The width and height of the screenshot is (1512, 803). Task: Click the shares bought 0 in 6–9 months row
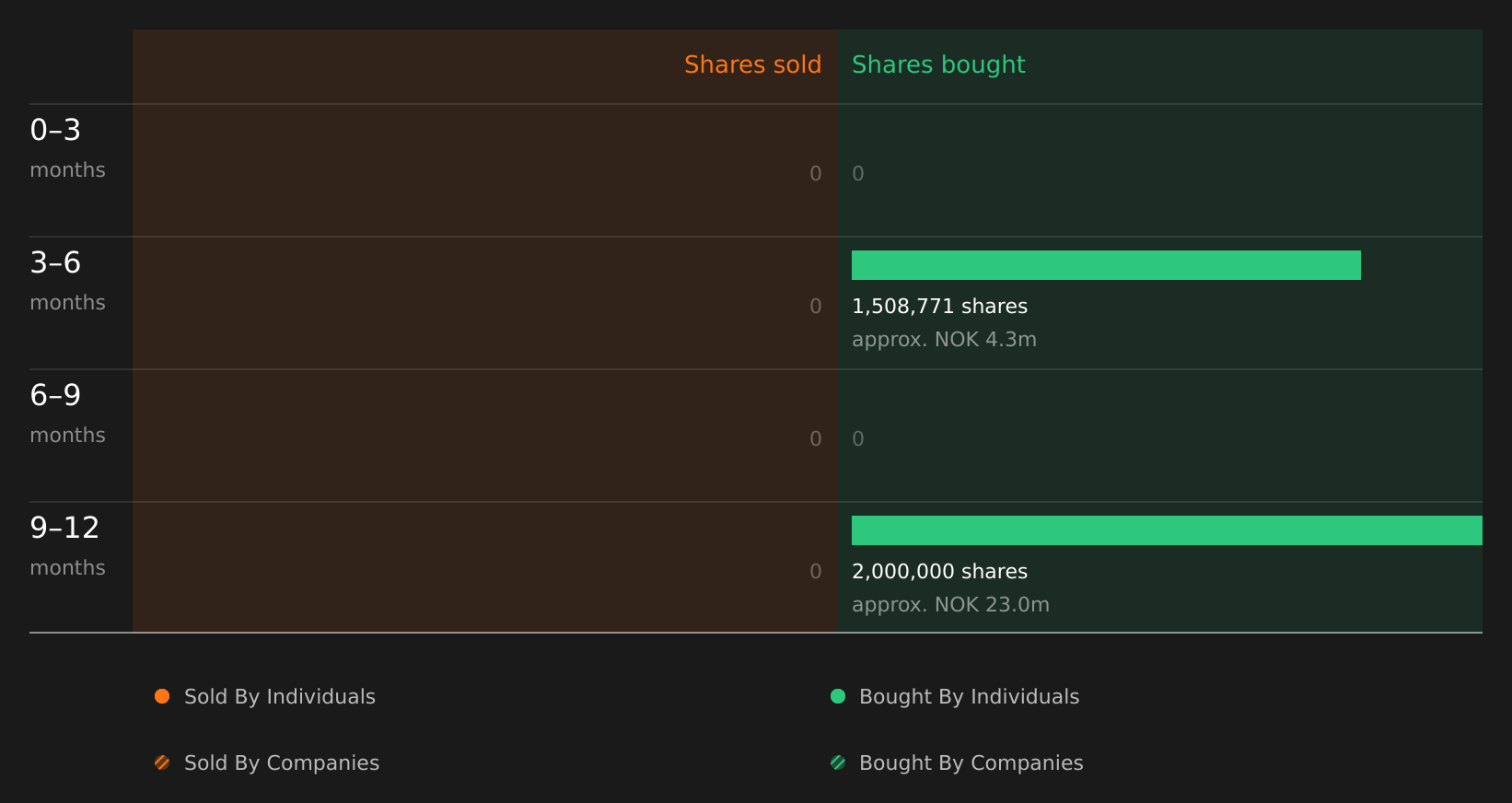858,439
